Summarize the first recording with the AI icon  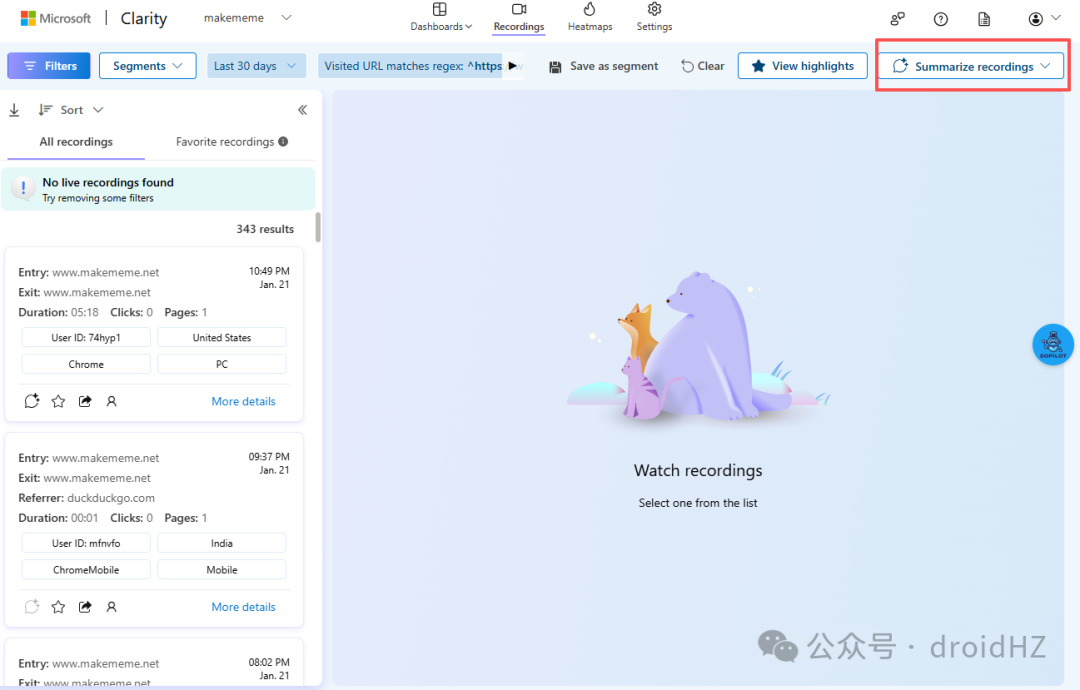click(x=32, y=401)
